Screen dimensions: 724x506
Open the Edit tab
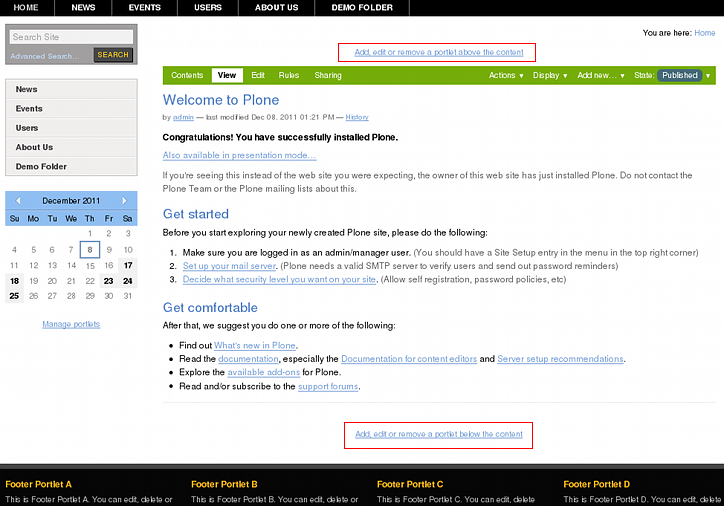click(x=258, y=75)
